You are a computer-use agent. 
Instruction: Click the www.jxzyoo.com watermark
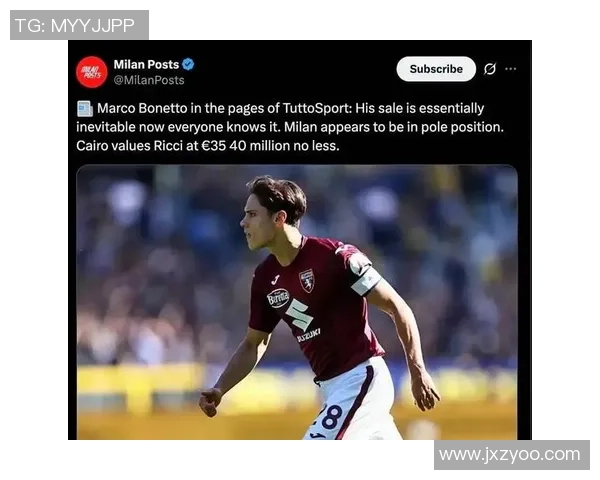512,455
